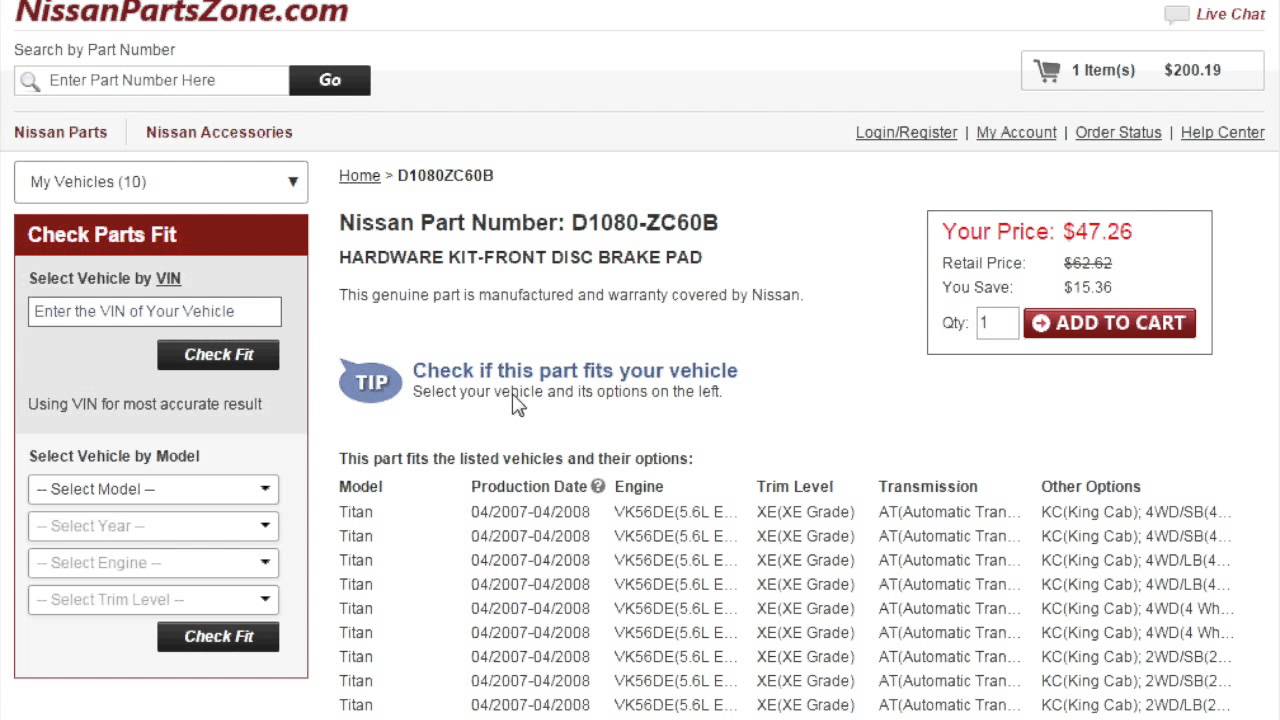Viewport: 1280px width, 720px height.
Task: Click the Live Chat speech bubble icon
Action: [1177, 14]
